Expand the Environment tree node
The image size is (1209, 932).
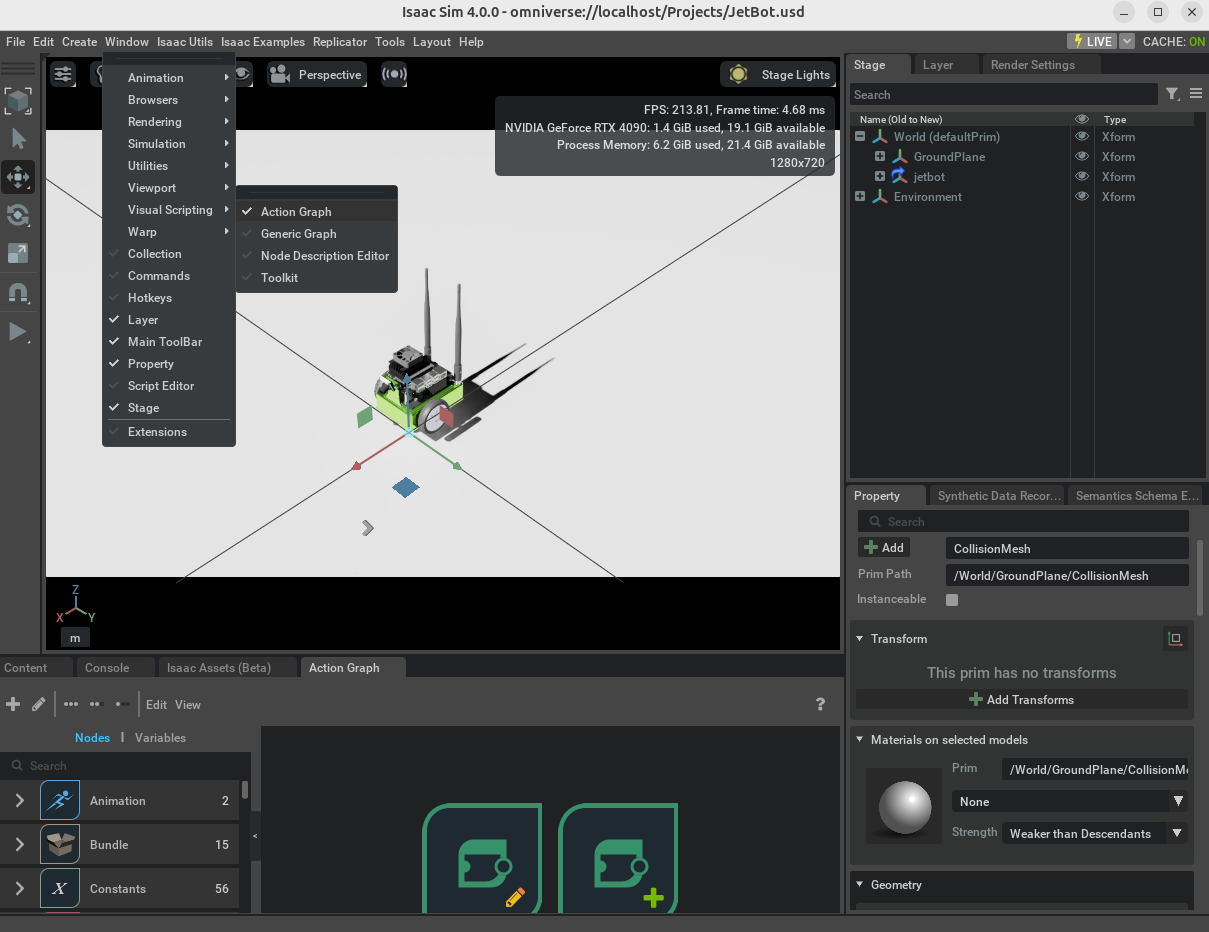860,196
